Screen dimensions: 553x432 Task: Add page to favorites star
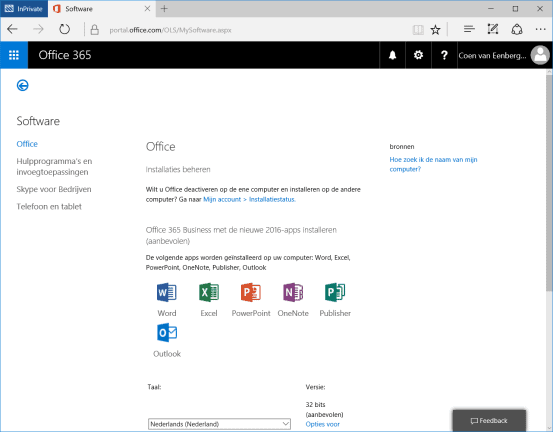coord(436,30)
